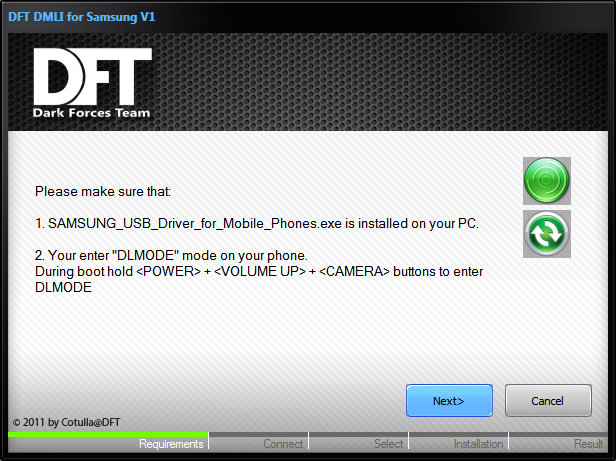The width and height of the screenshot is (616, 461).
Task: Click the green radar scan icon
Action: pyautogui.click(x=546, y=180)
